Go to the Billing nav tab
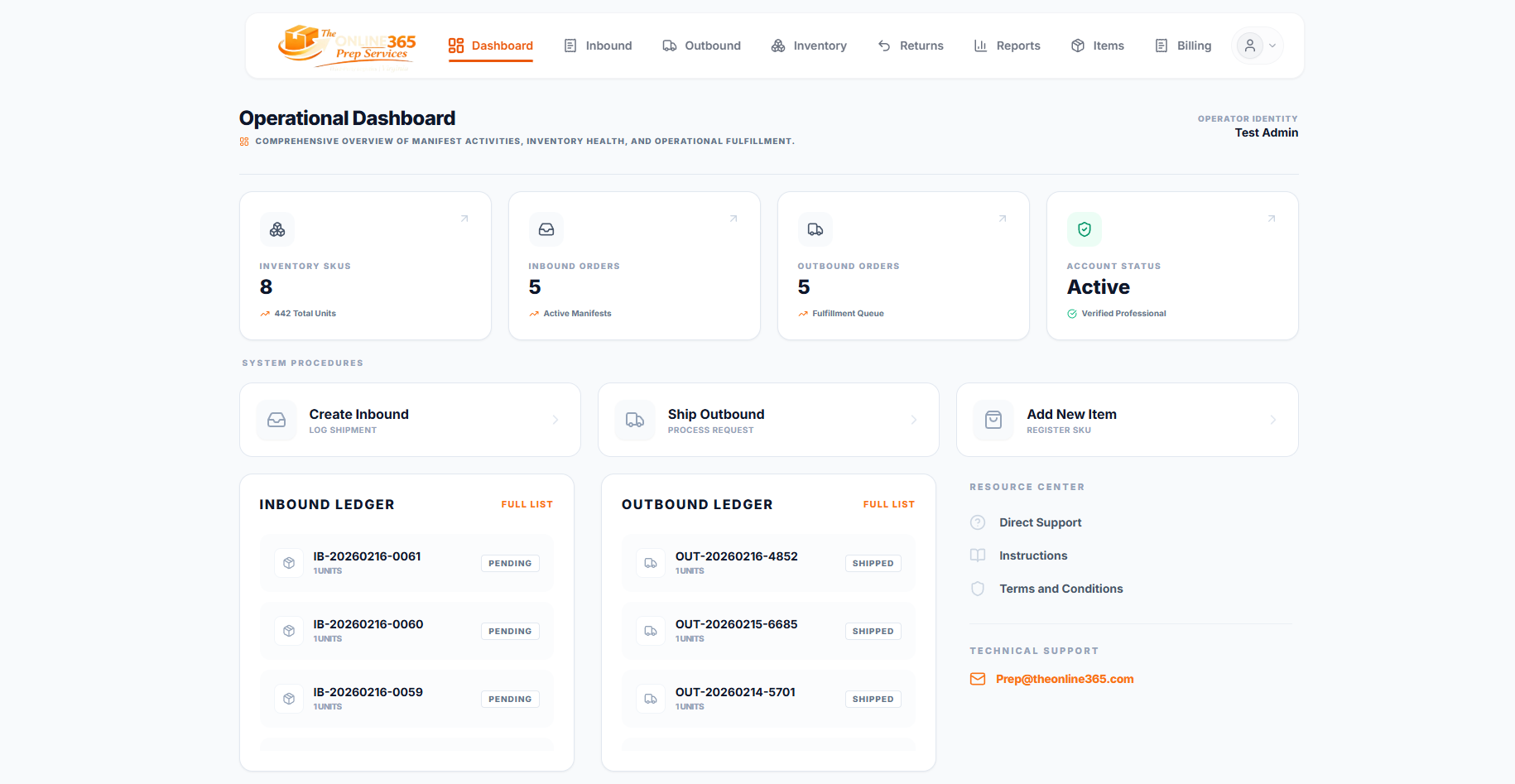The height and width of the screenshot is (784, 1515). pos(1183,46)
